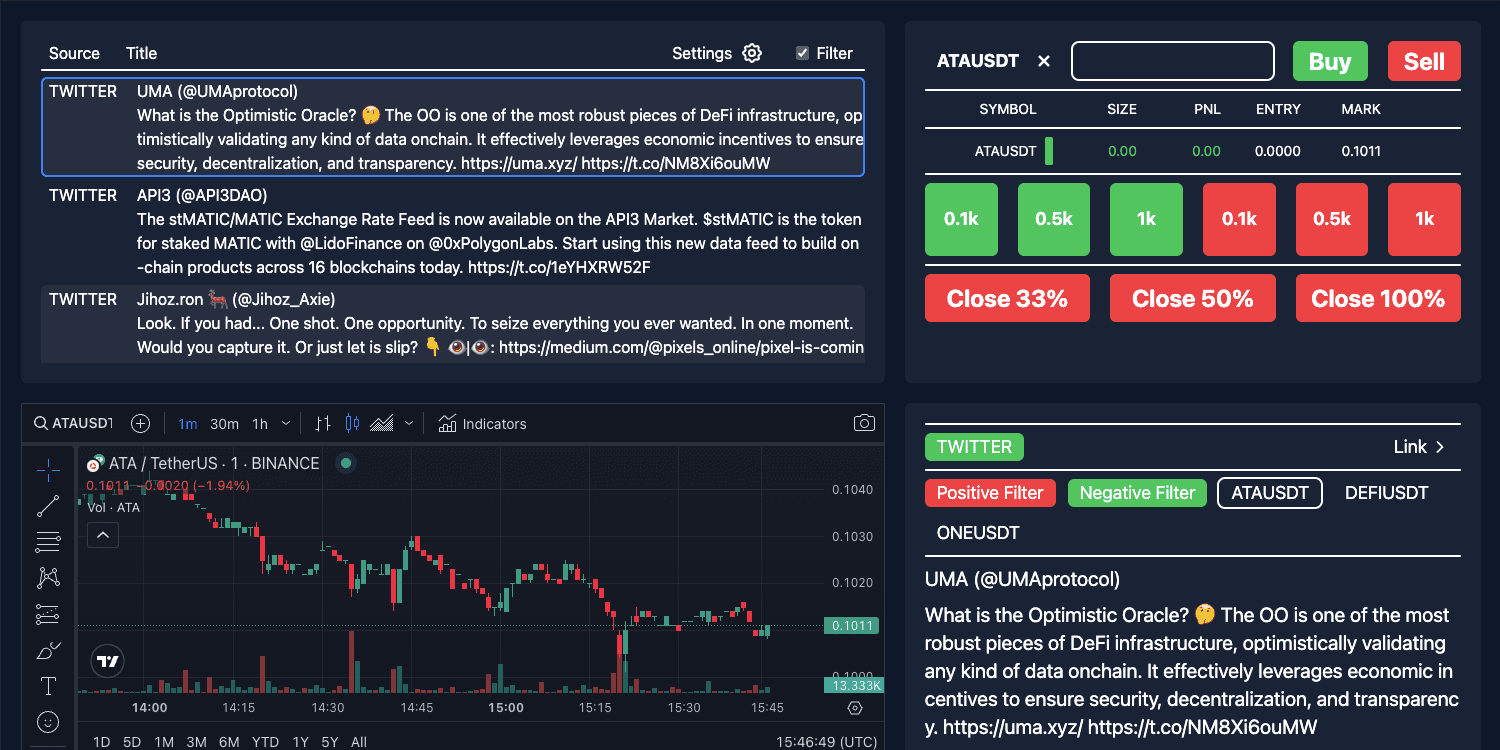
Task: Set chart range to 3M
Action: click(196, 742)
